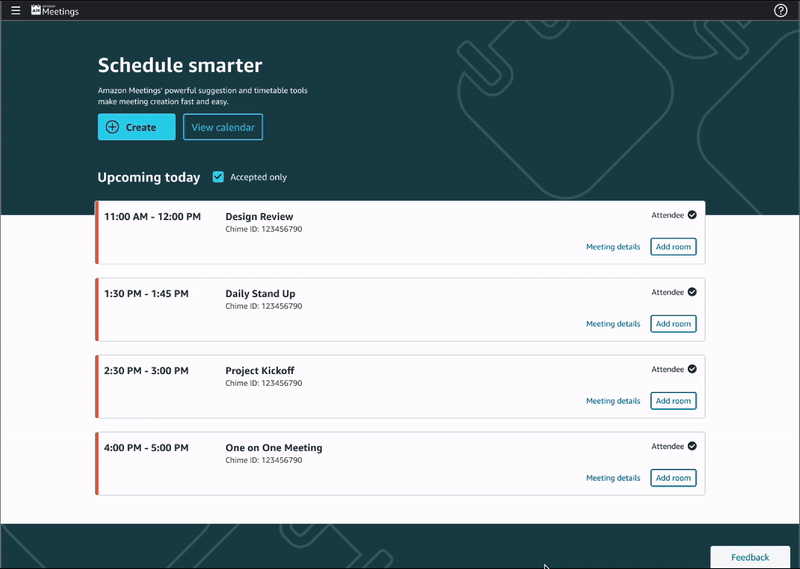The width and height of the screenshot is (800, 569).
Task: Click the attendee checkmark icon for Daily Stand Up
Action: [692, 292]
